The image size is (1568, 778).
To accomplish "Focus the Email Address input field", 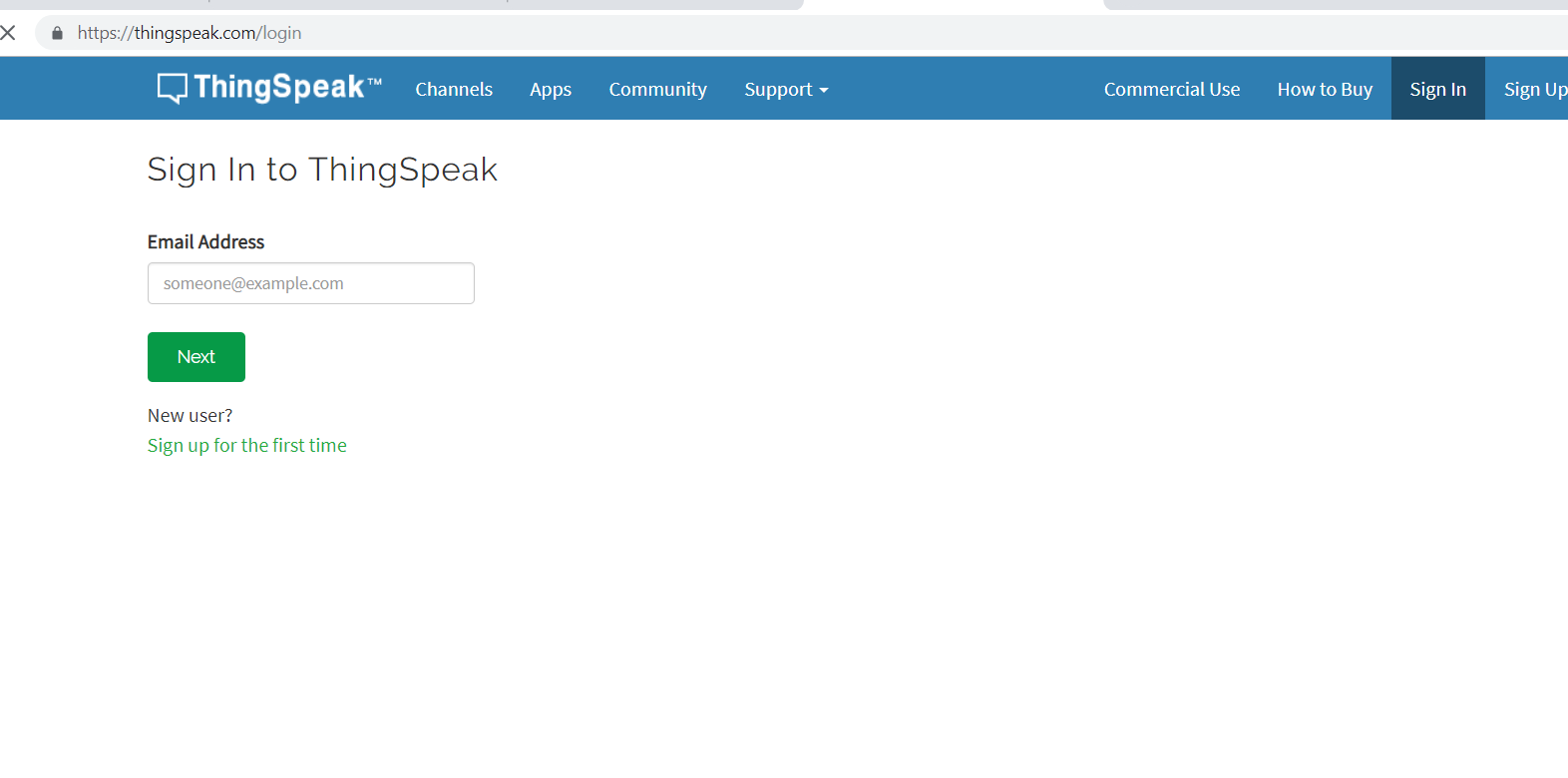I will click(x=311, y=283).
